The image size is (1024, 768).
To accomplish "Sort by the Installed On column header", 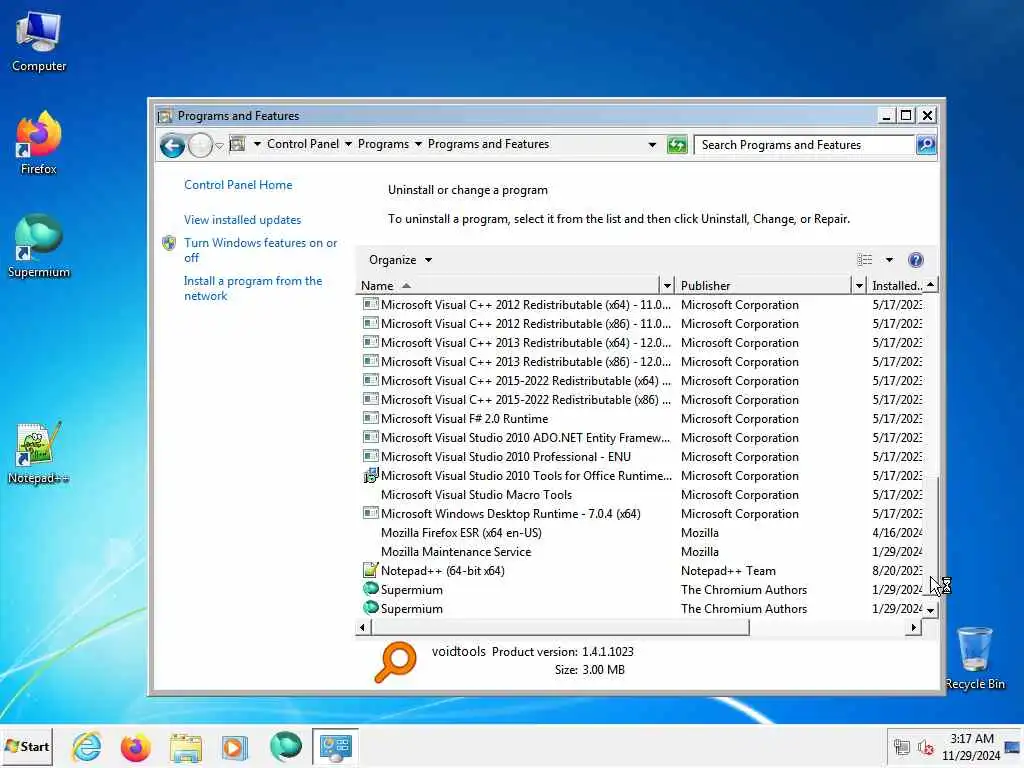I will point(897,285).
